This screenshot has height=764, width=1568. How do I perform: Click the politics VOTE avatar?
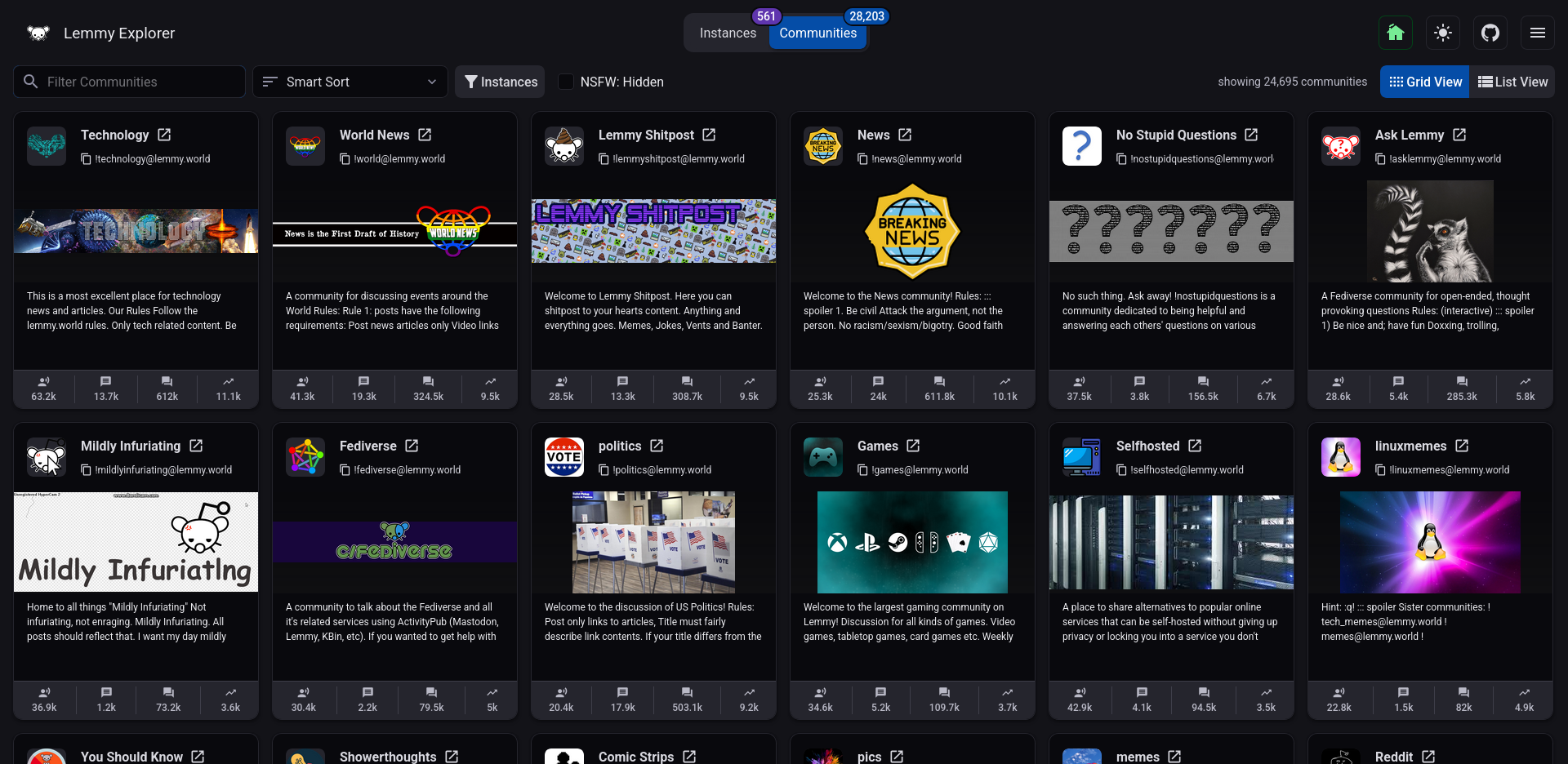point(564,457)
